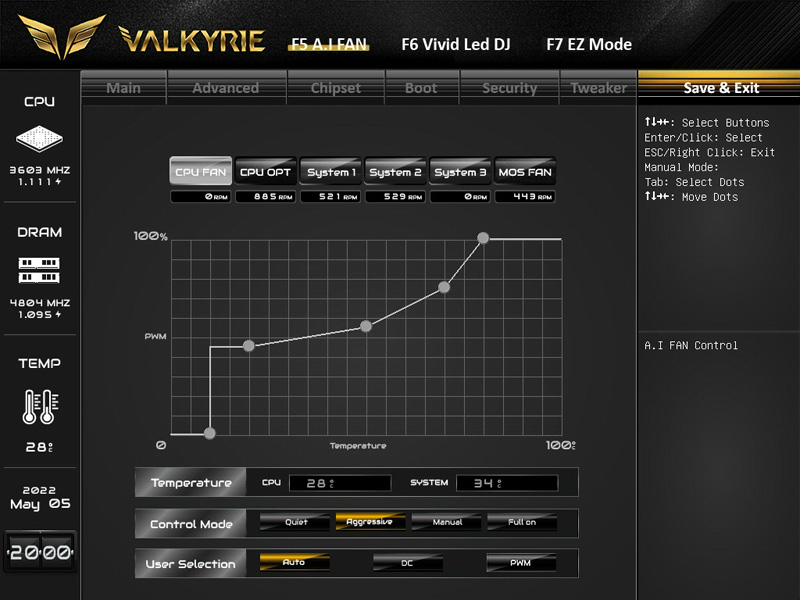This screenshot has width=800, height=600.
Task: Select the System 3 fan button
Action: (460, 171)
